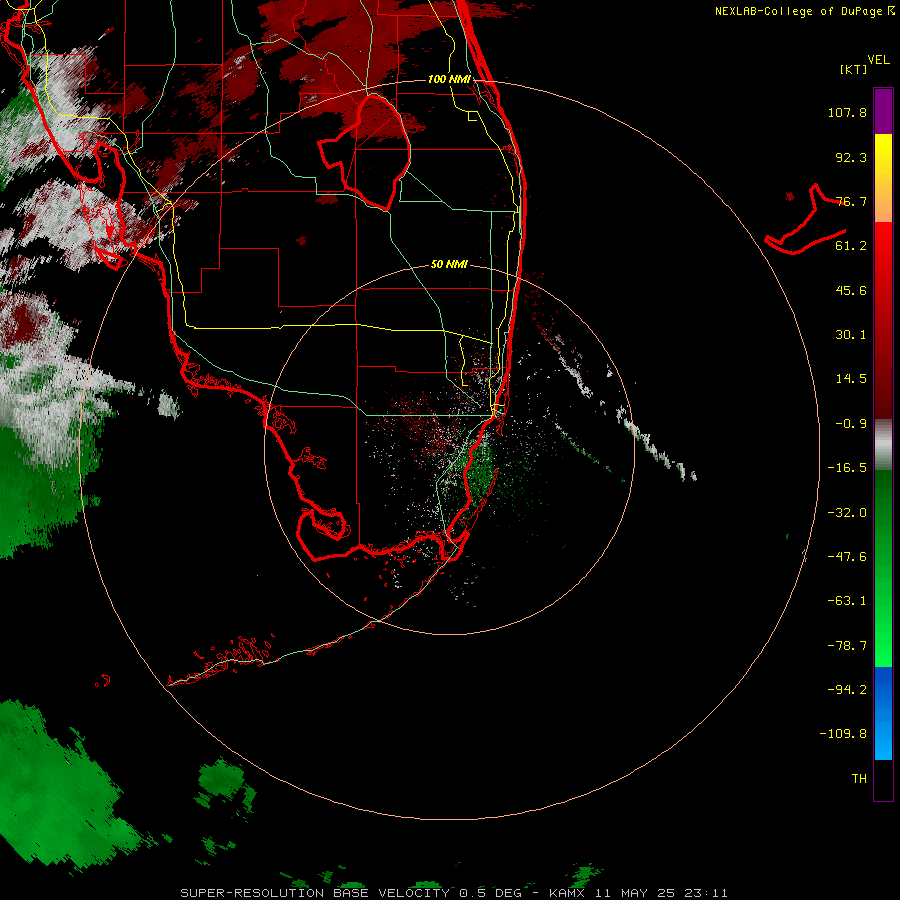Viewport: 900px width, 900px height.
Task: Select the -47.6 velocity scale value
Action: (x=847, y=557)
